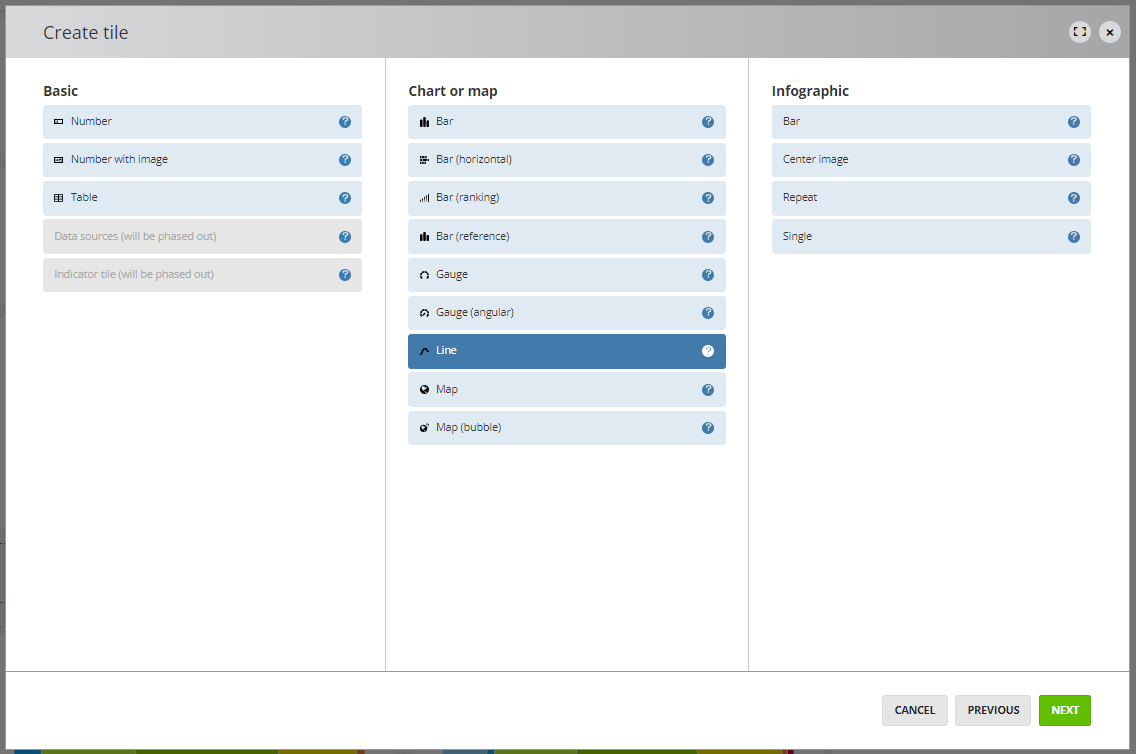Pick the Center image infographic
This screenshot has height=754, width=1136.
931,160
